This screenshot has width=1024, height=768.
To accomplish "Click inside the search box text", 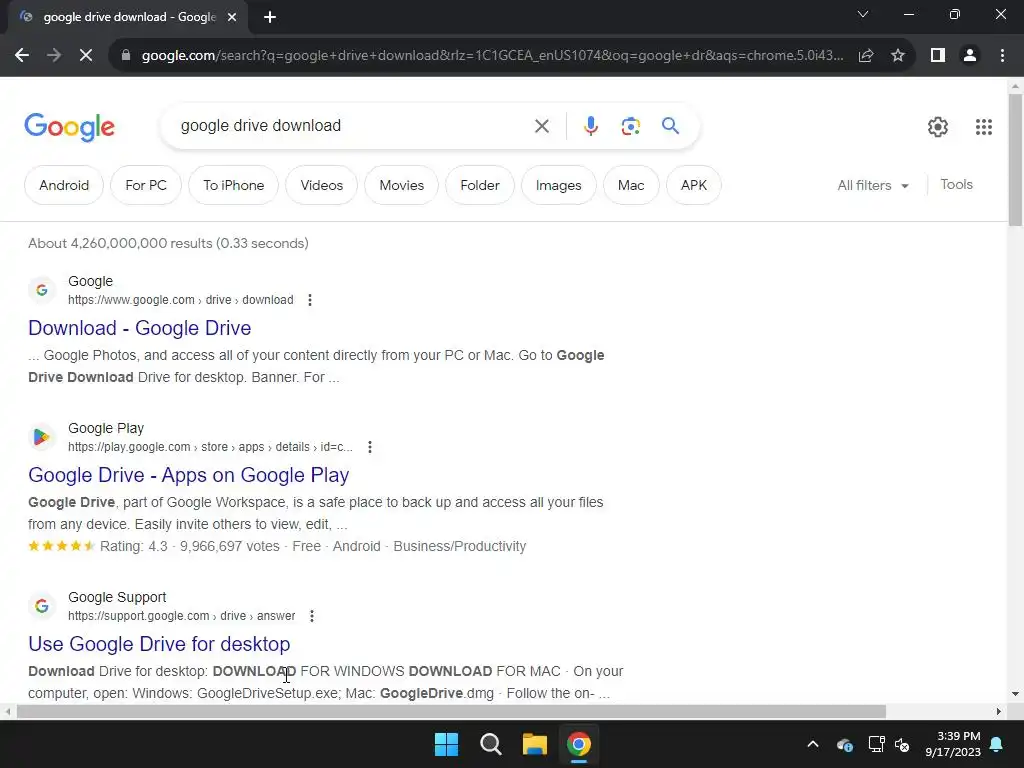I will point(261,125).
